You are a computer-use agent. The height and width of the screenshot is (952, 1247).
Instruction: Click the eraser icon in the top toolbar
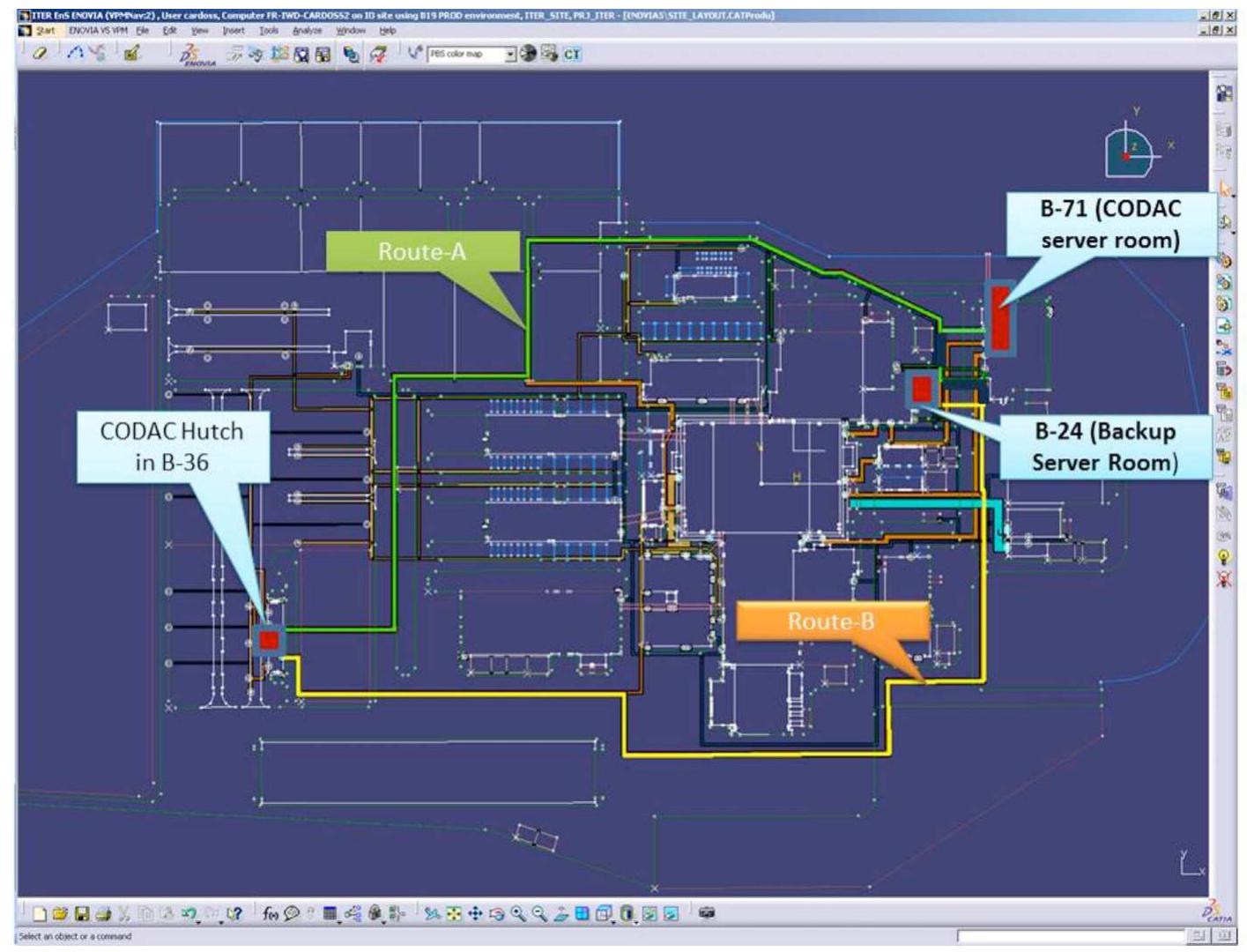[x=40, y=54]
